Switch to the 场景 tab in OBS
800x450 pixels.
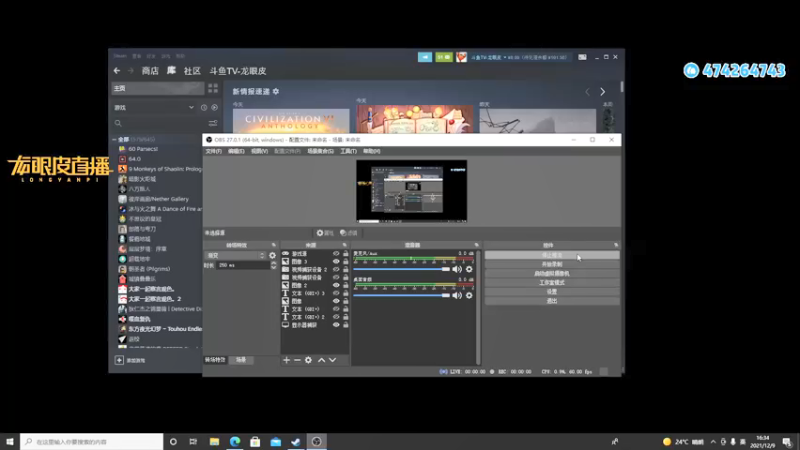pos(241,360)
